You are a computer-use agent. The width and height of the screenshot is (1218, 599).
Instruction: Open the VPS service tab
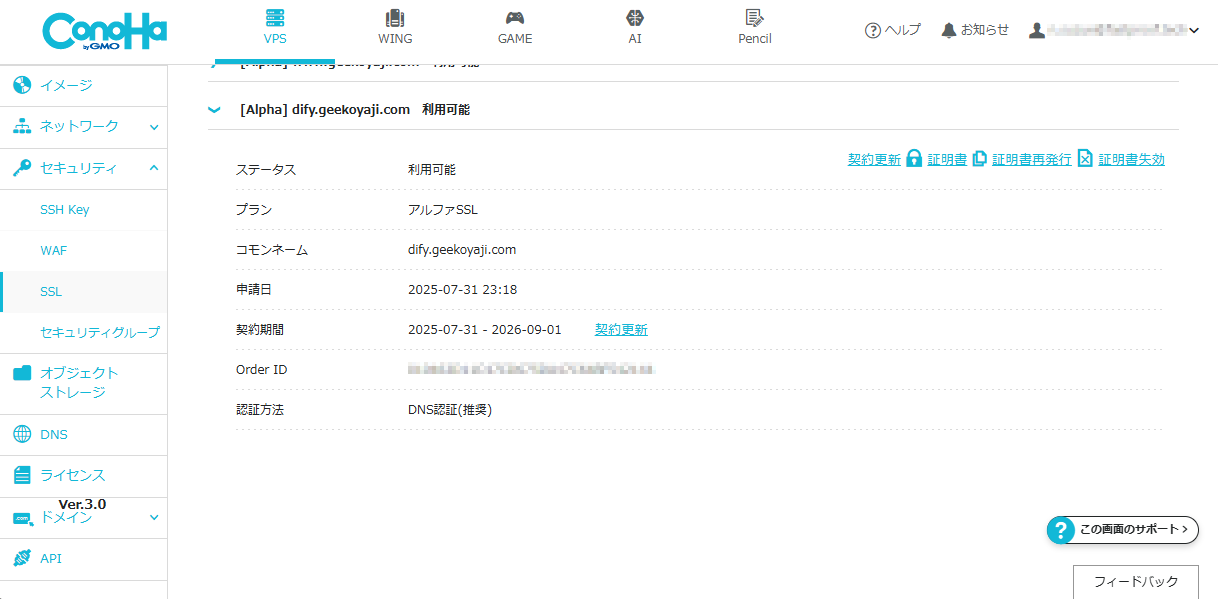274,28
